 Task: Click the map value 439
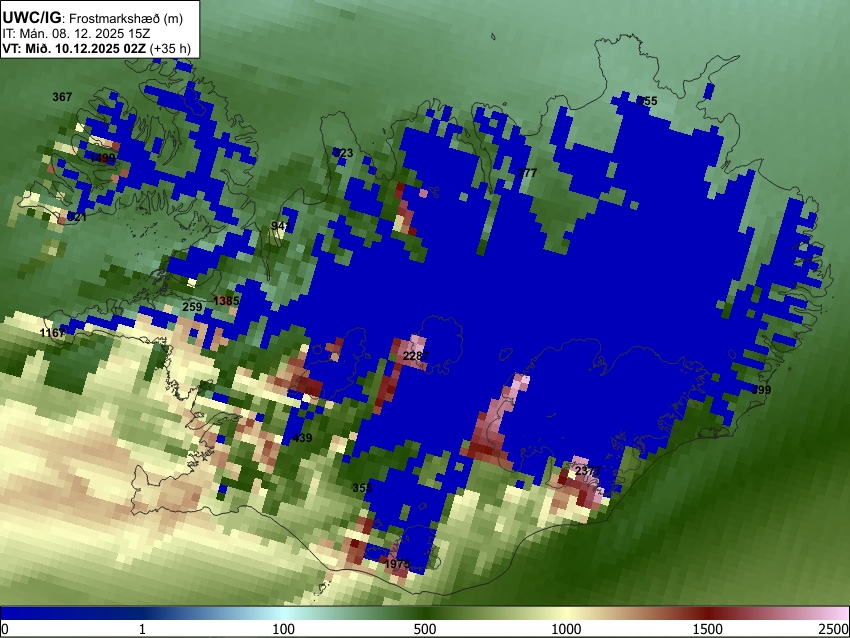tap(302, 437)
